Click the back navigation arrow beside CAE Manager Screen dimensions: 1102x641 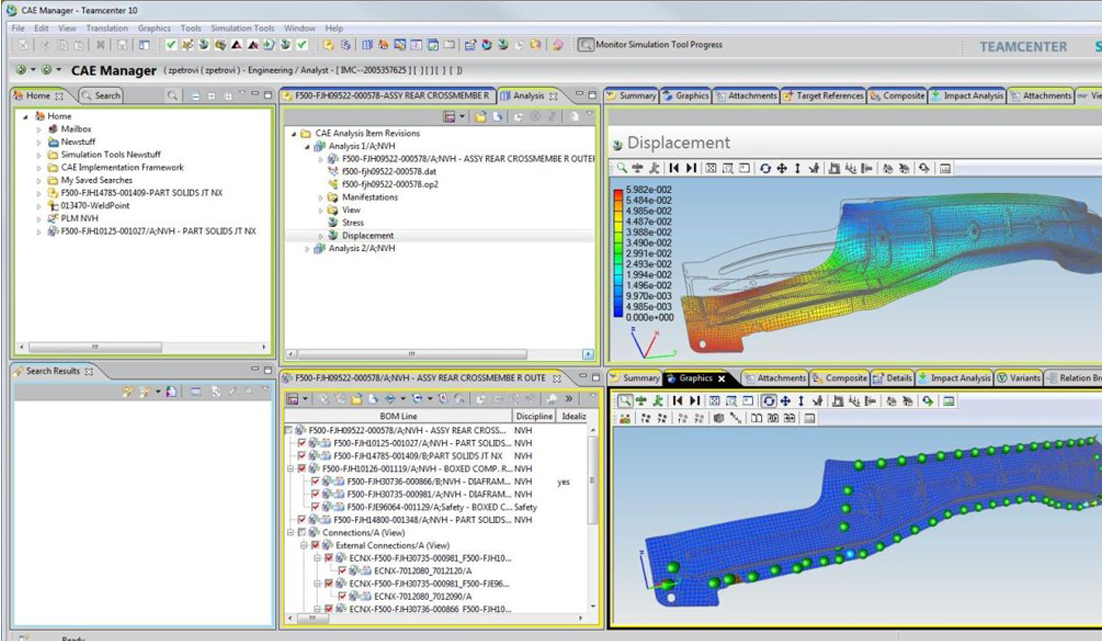21,70
